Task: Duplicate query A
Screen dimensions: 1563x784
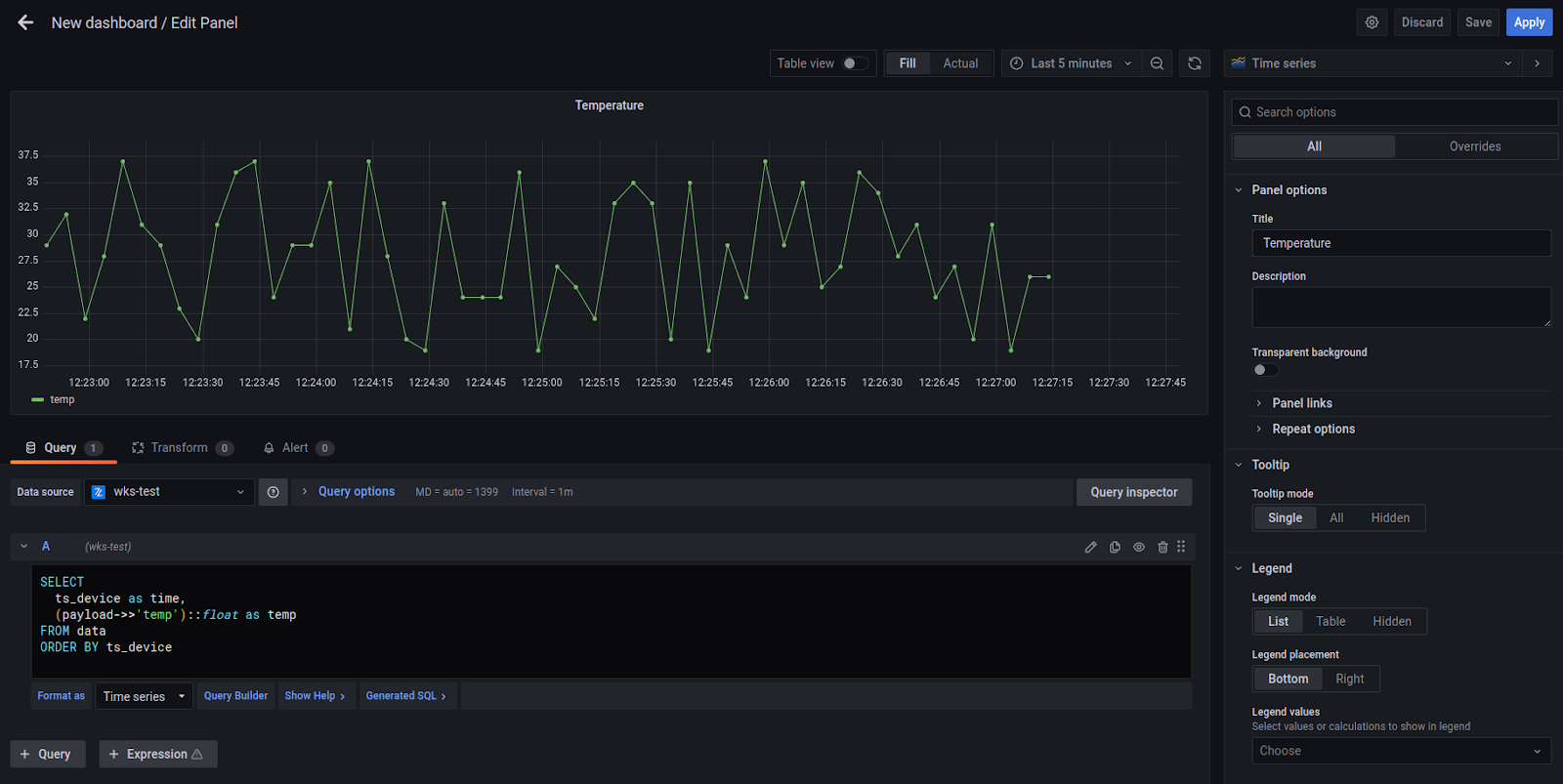Action: click(x=1115, y=547)
